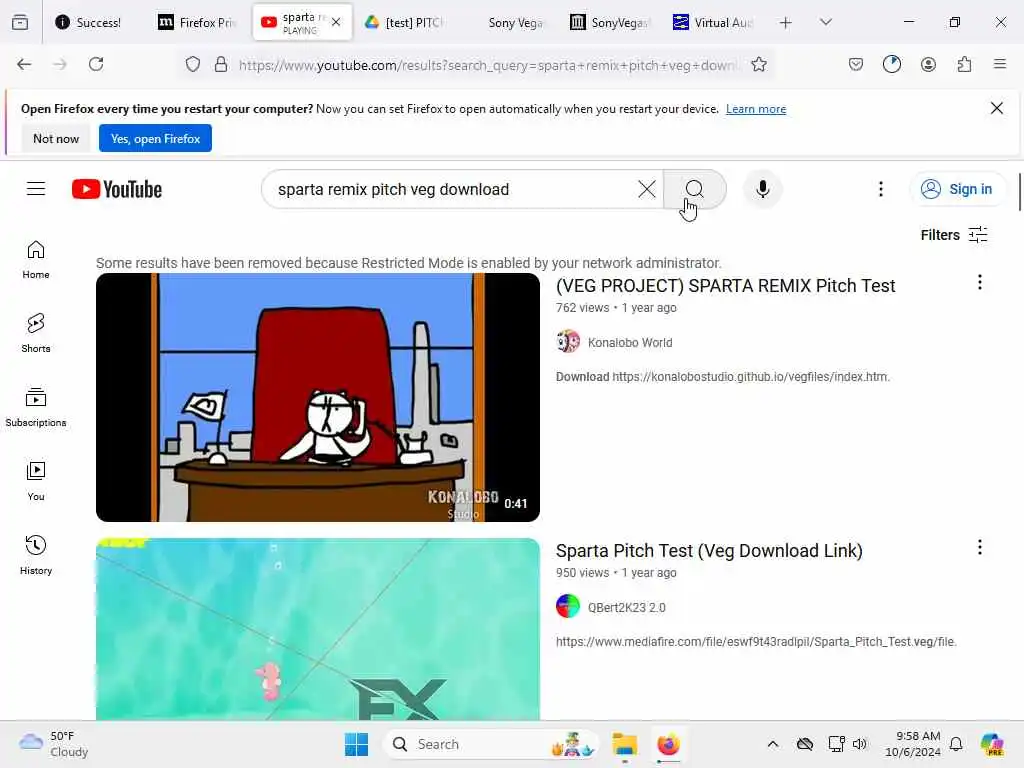Switch to the [test] PITC Google Drive tab
1024x768 pixels.
point(404,22)
